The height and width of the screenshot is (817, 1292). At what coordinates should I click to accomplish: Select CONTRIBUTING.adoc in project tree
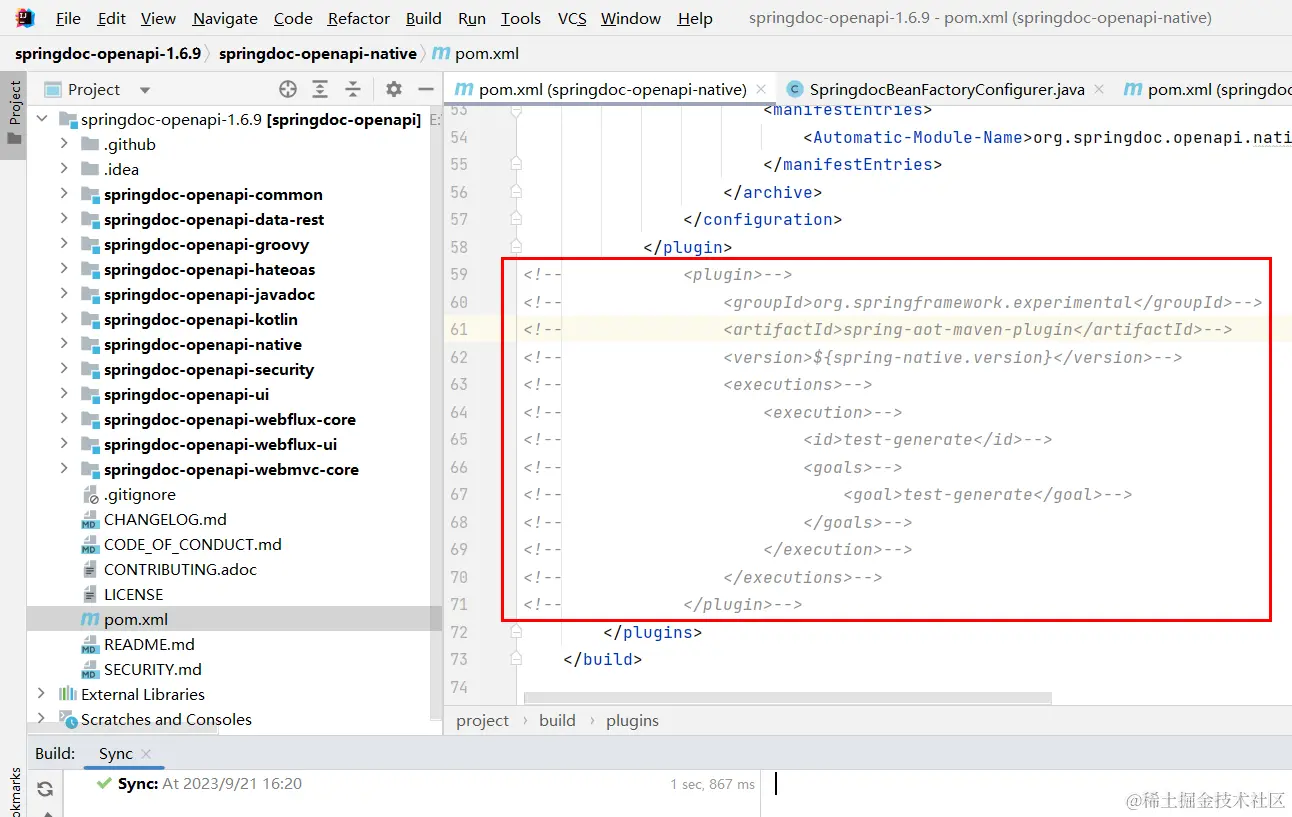180,569
